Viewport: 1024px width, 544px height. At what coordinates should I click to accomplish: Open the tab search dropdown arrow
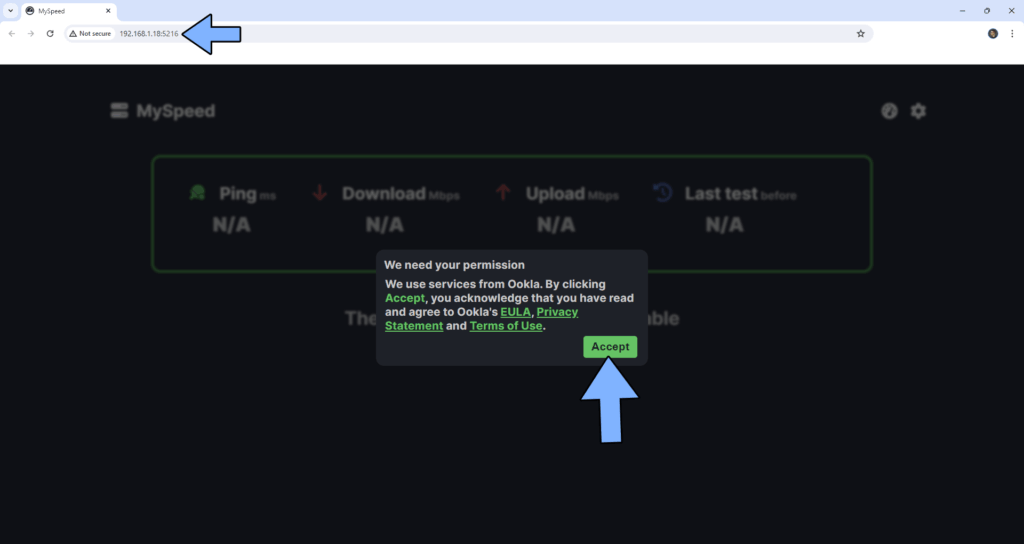[10, 10]
